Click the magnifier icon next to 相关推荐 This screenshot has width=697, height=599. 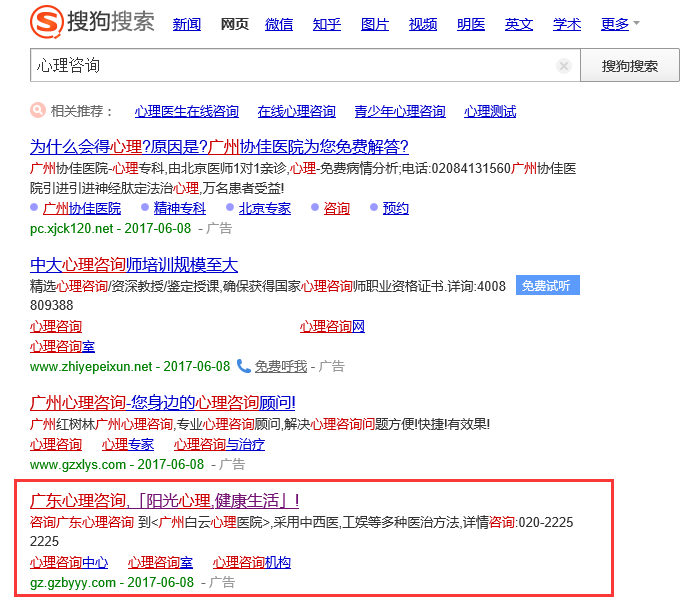click(38, 110)
